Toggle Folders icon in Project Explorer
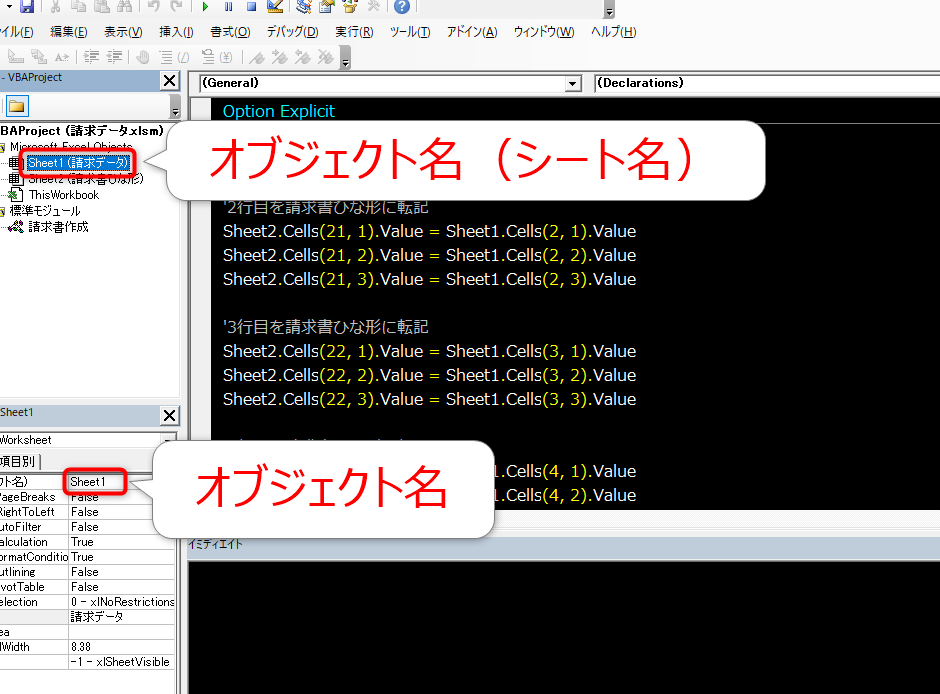The image size is (940, 694). coord(17,107)
